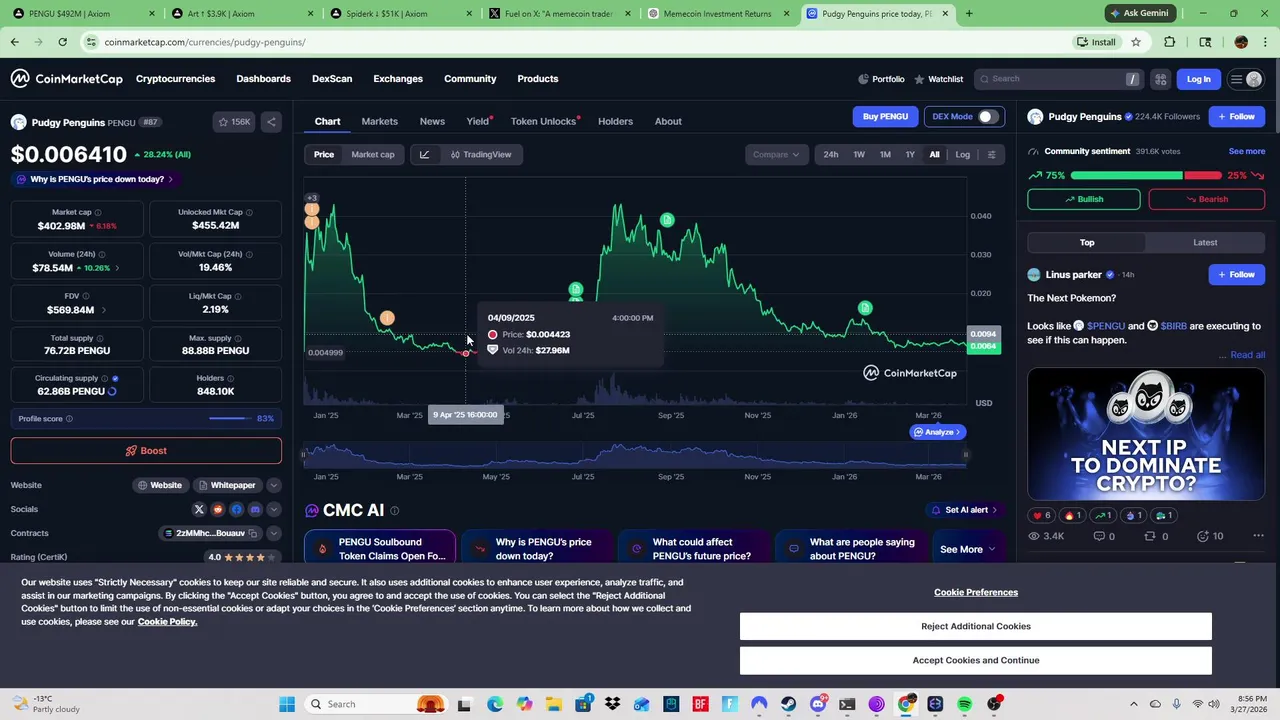This screenshot has height=720, width=1280.
Task: Select Market cap chart view
Action: [373, 154]
